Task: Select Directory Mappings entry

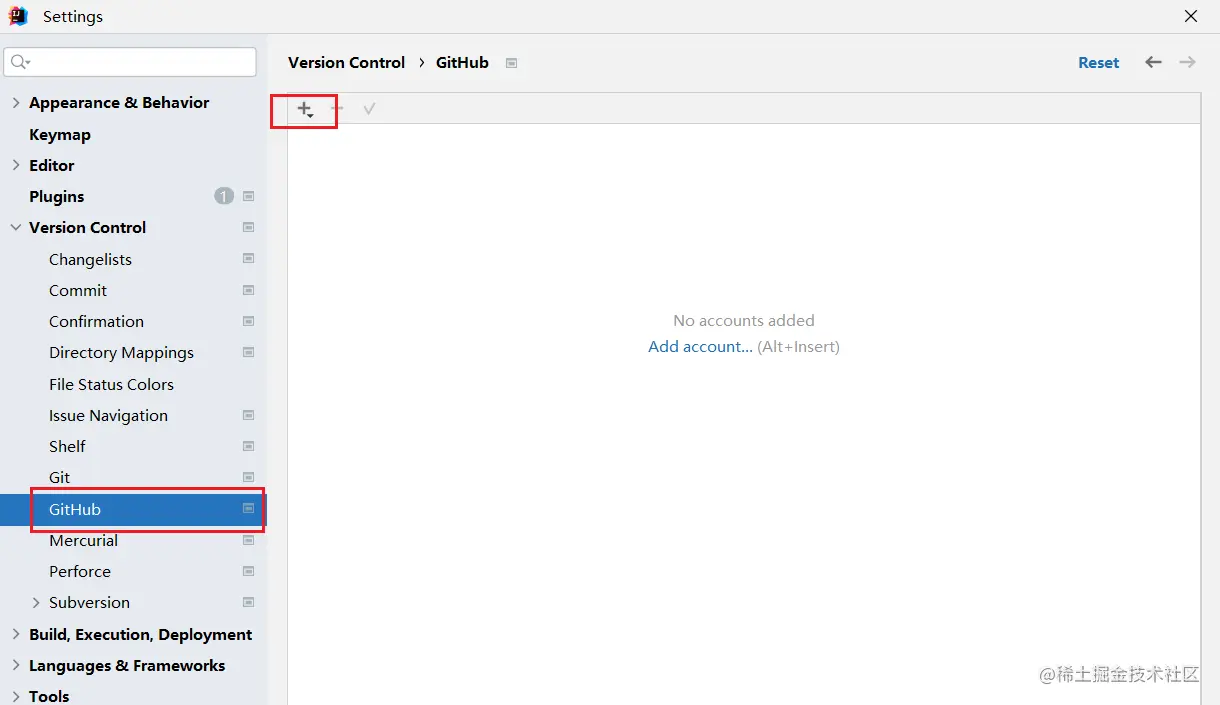Action: click(121, 352)
